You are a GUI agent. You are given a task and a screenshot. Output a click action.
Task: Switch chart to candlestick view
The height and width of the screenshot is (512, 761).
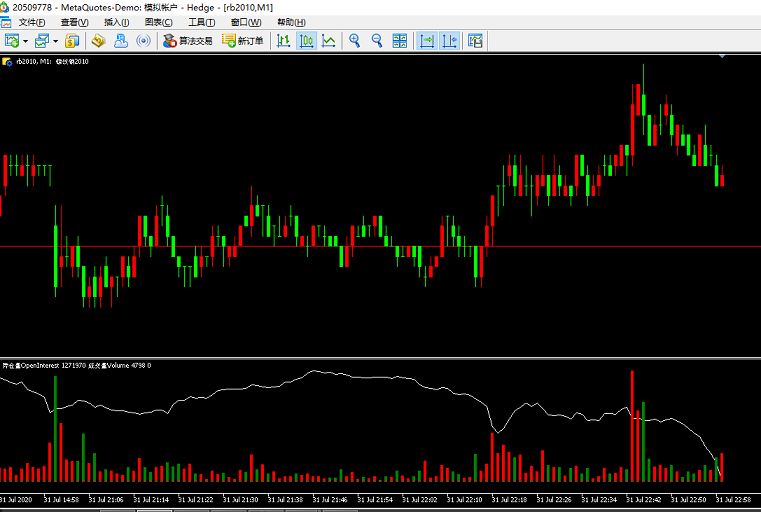tap(306, 41)
